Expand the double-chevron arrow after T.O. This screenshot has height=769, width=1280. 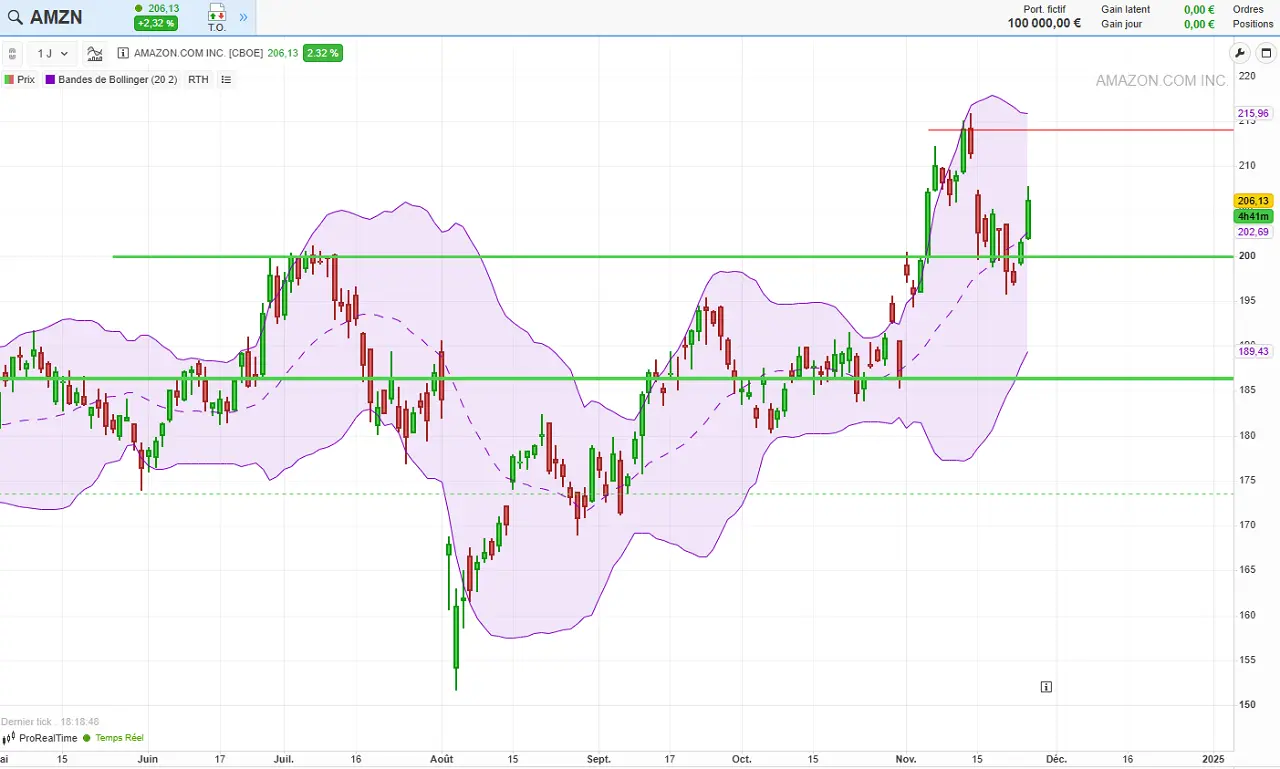[243, 17]
